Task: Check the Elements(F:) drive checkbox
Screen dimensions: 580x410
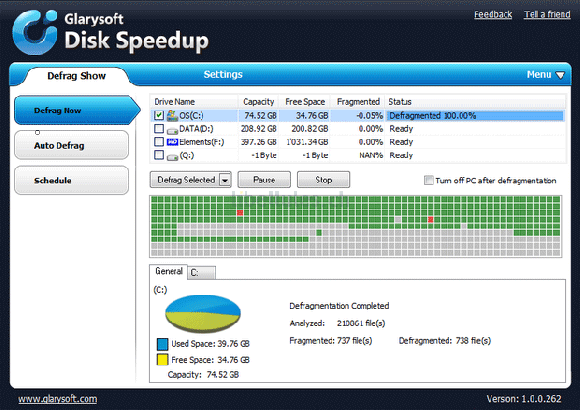Action: click(159, 142)
